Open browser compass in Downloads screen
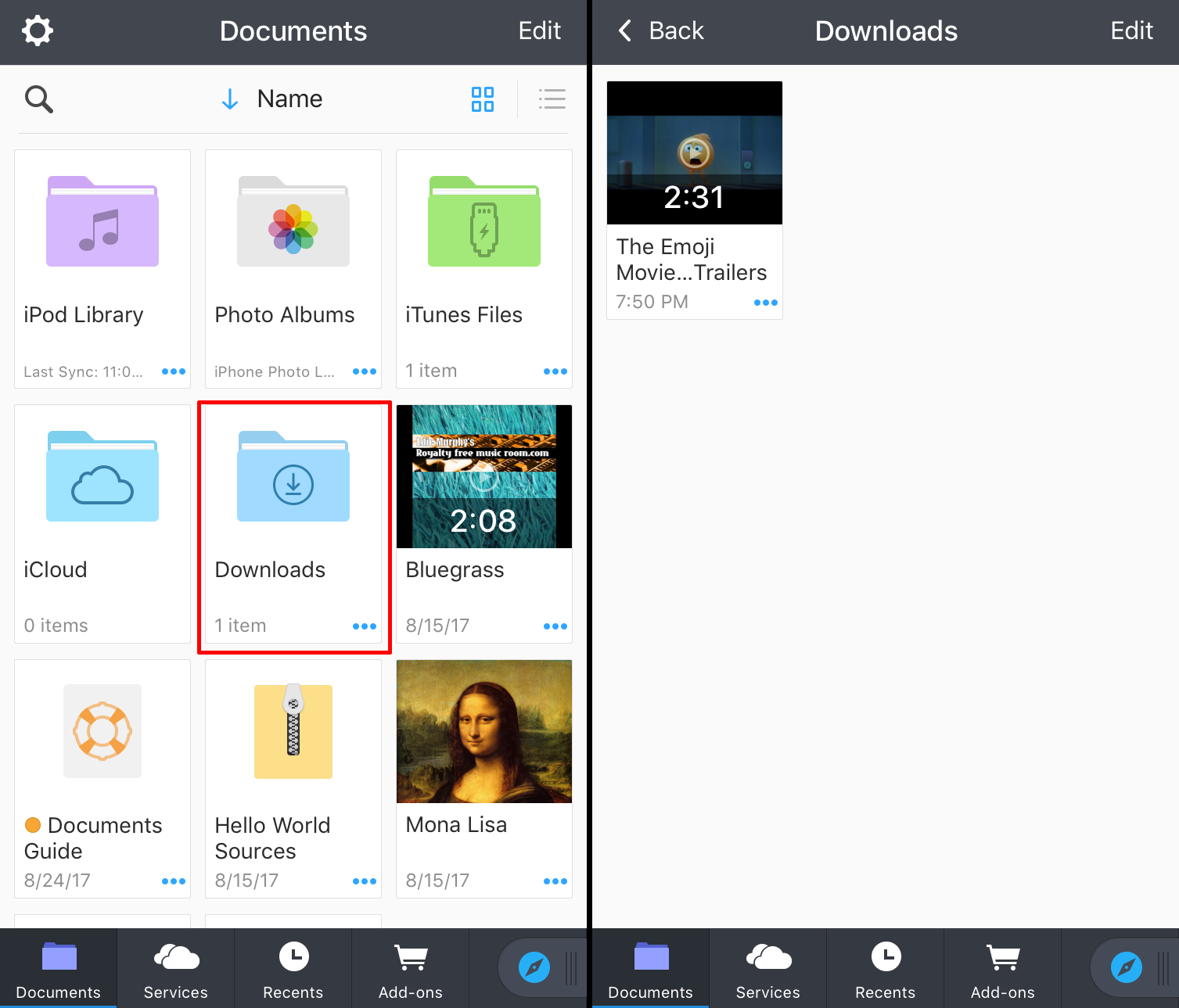Viewport: 1179px width, 1008px height. [x=1127, y=967]
